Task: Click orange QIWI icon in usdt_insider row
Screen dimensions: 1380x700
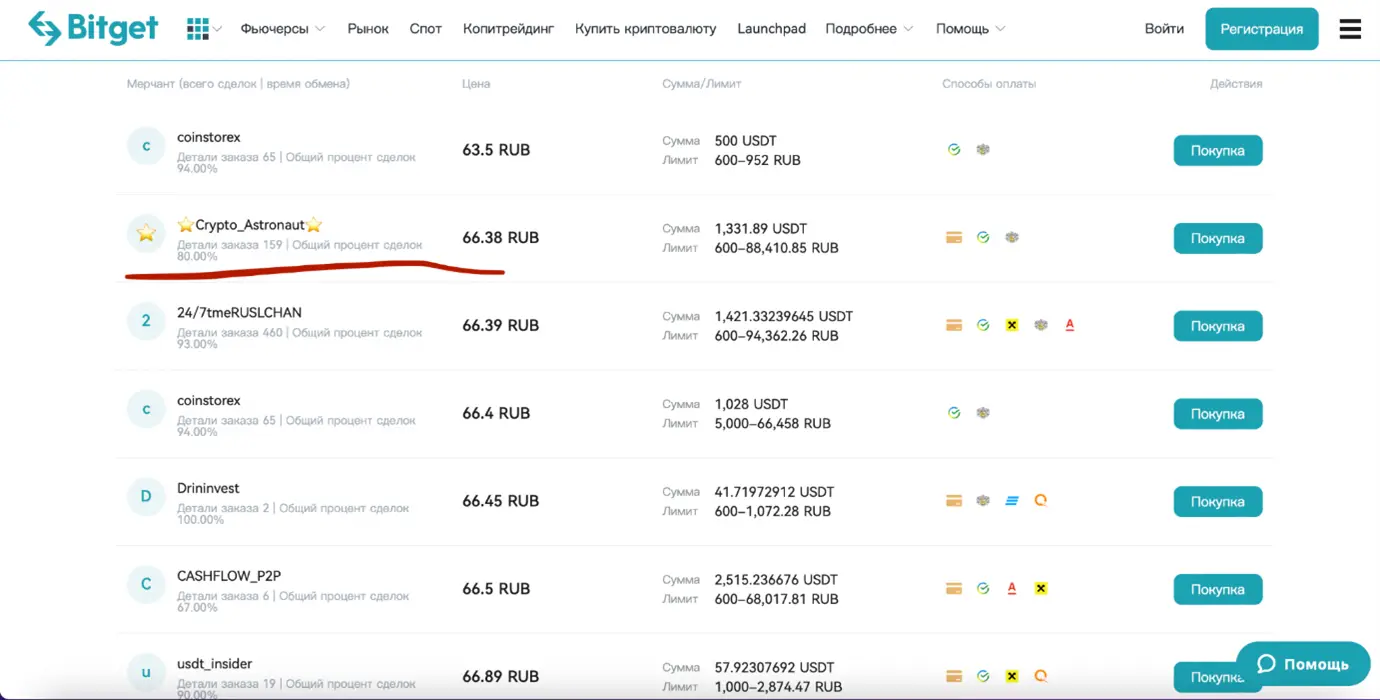Action: tap(1041, 677)
